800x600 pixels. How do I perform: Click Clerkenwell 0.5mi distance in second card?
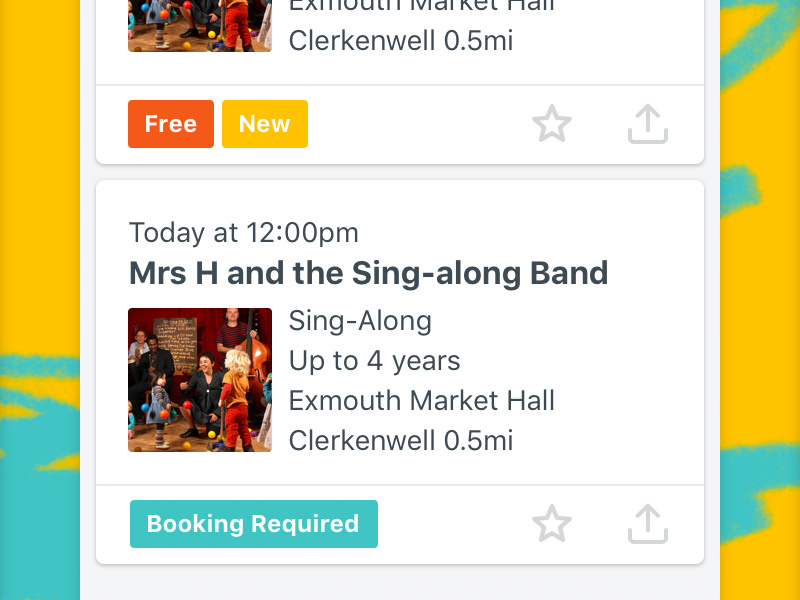coord(400,441)
